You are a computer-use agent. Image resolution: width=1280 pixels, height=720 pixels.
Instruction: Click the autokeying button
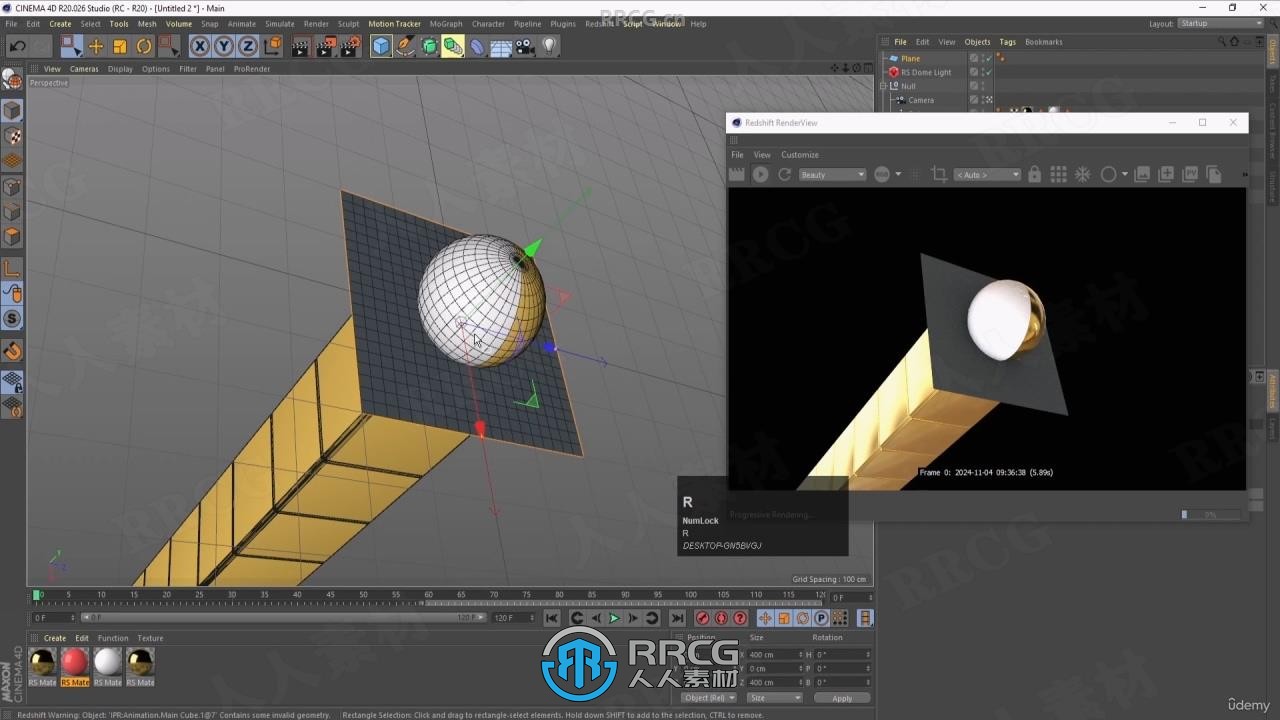click(x=721, y=618)
